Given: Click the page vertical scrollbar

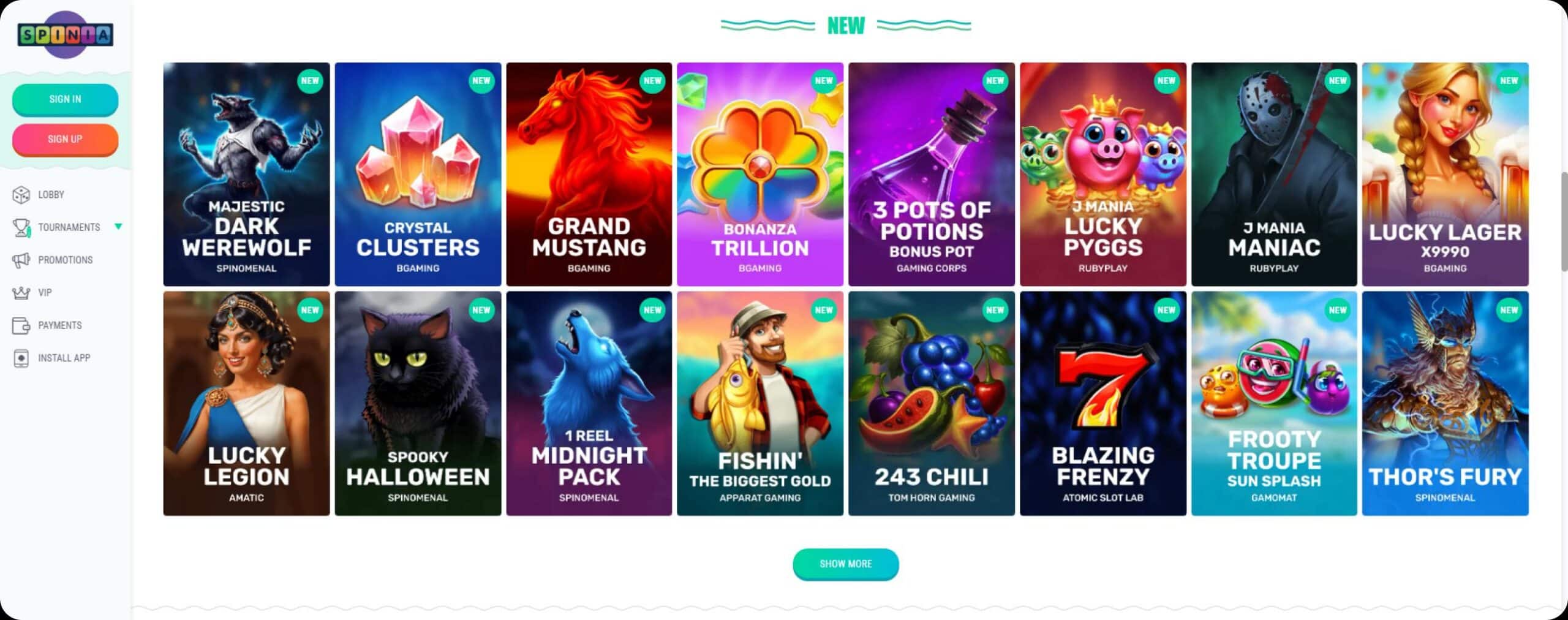Looking at the screenshot, I should tap(1564, 221).
